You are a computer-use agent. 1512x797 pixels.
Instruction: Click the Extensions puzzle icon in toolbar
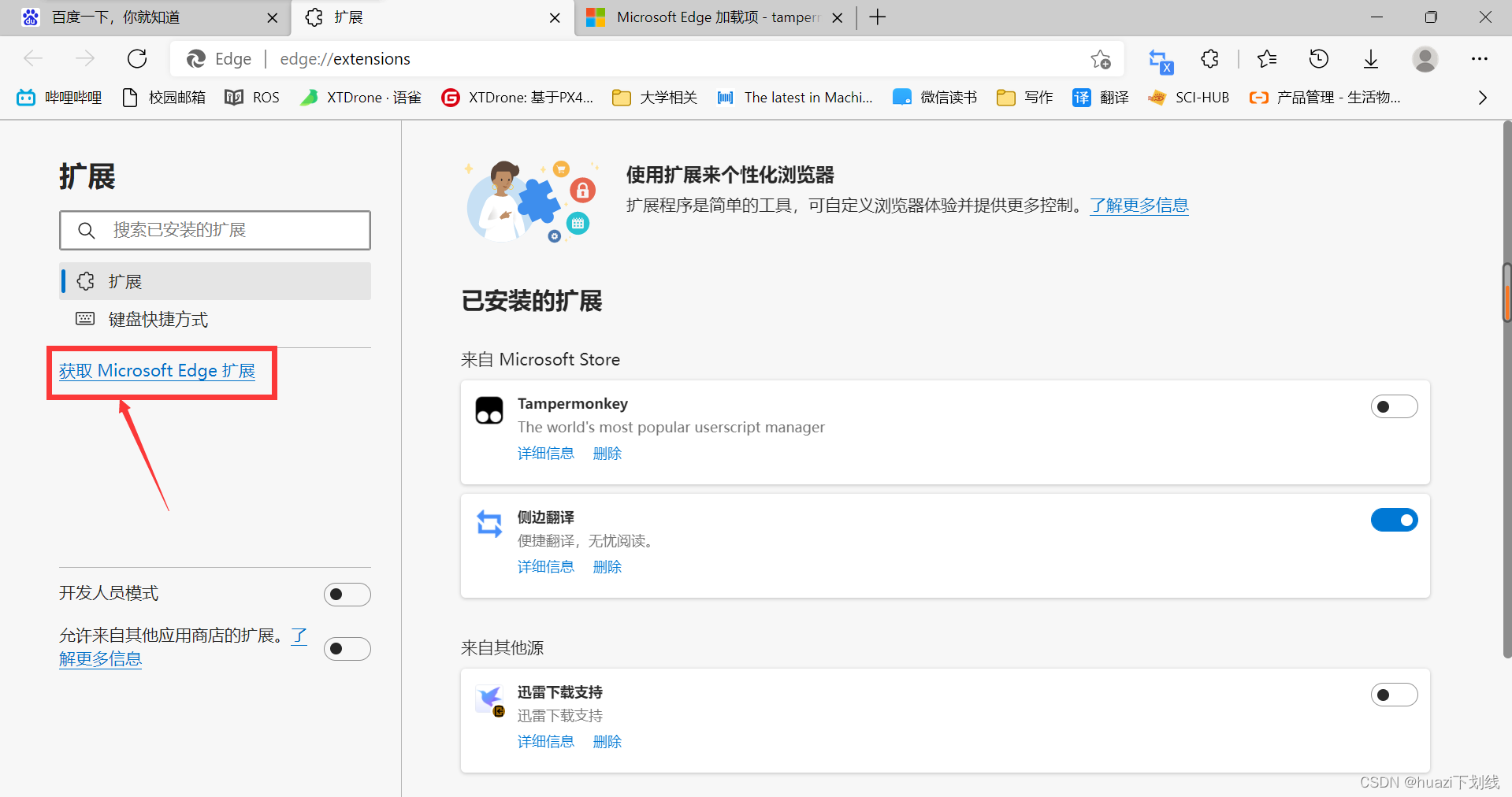pos(1209,59)
